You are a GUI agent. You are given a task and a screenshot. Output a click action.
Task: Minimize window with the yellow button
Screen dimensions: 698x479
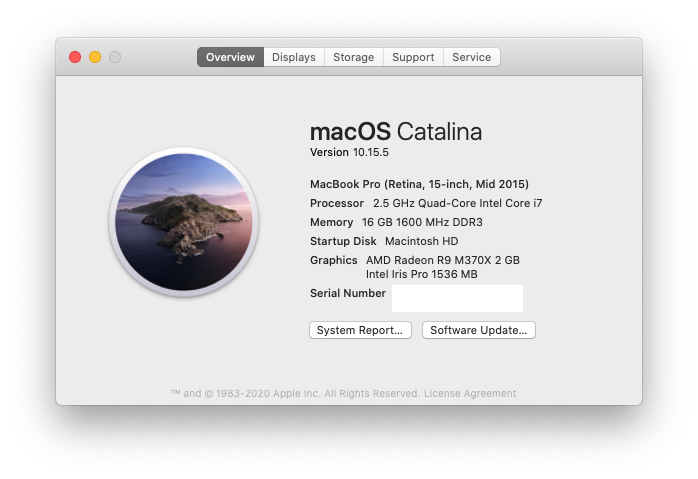point(95,57)
